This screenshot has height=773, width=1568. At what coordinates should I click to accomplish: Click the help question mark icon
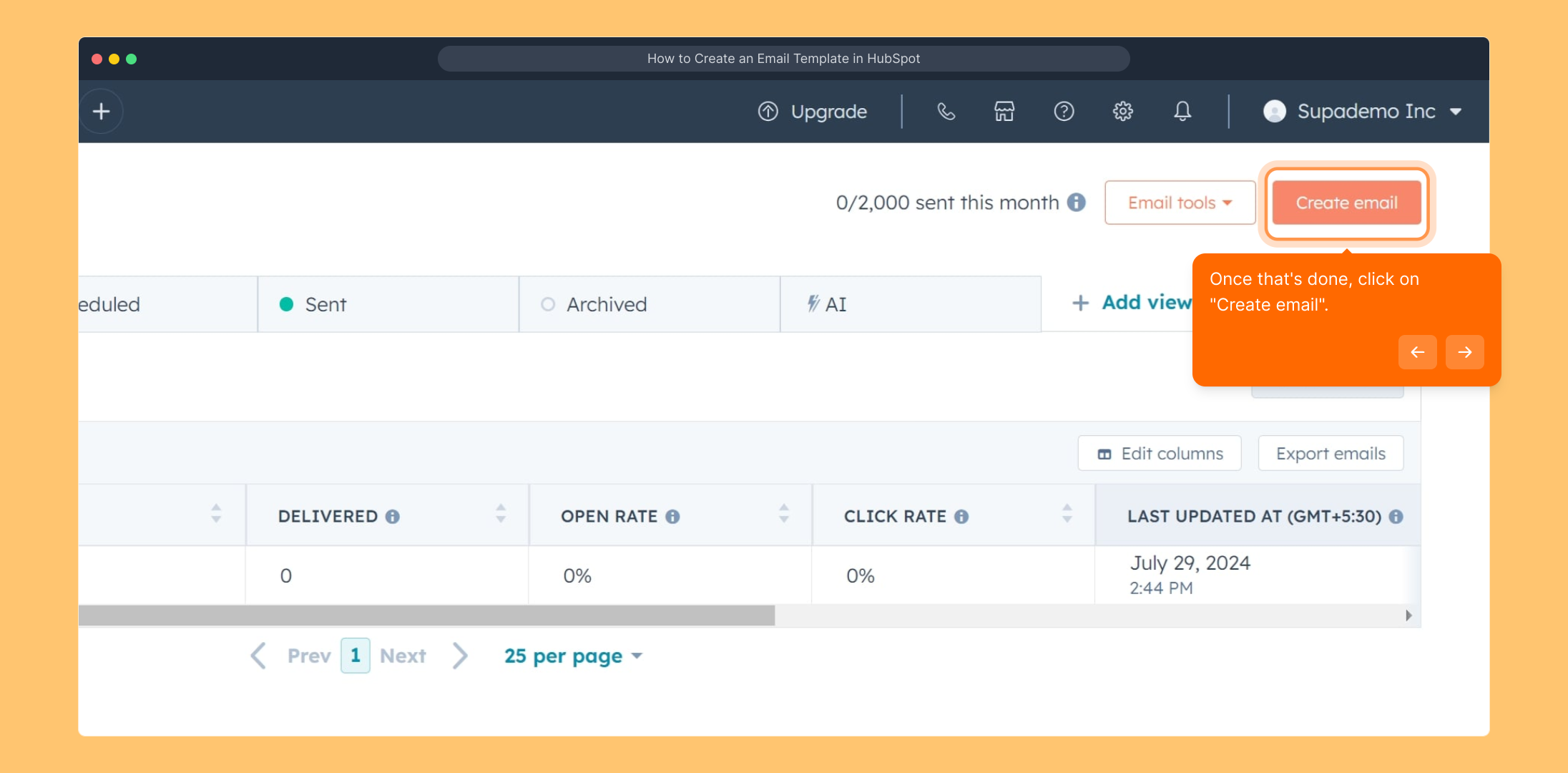tap(1064, 112)
